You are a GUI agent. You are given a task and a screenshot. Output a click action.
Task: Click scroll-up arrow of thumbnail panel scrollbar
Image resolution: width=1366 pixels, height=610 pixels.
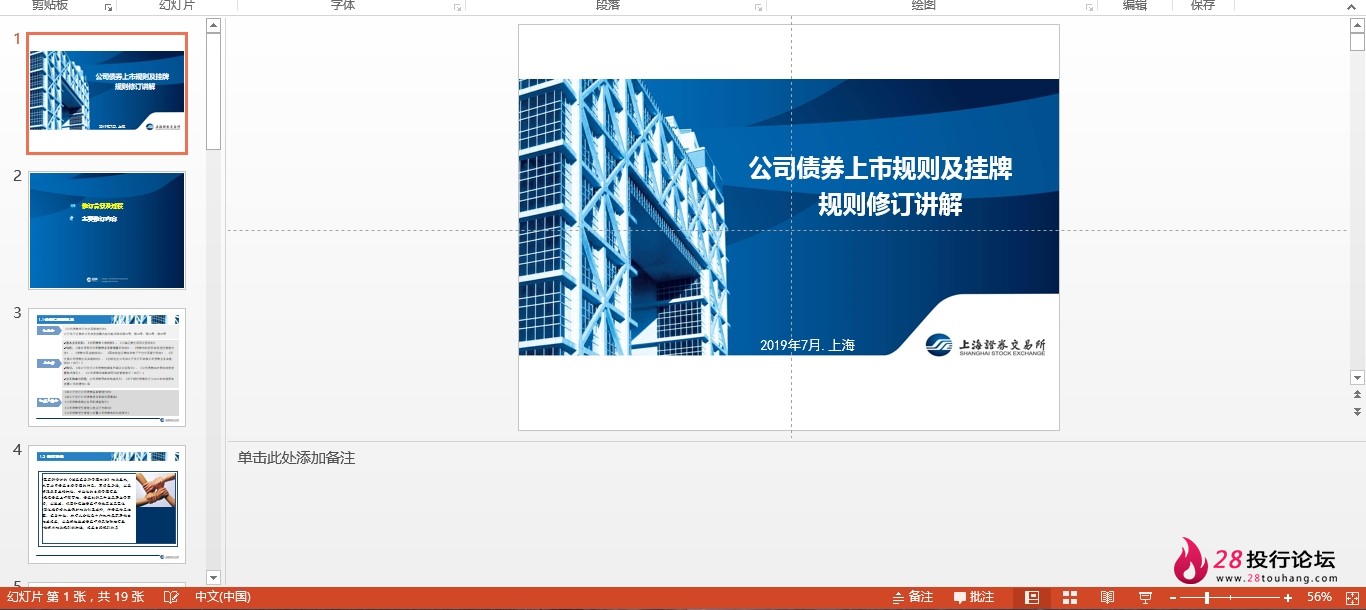click(x=213, y=25)
